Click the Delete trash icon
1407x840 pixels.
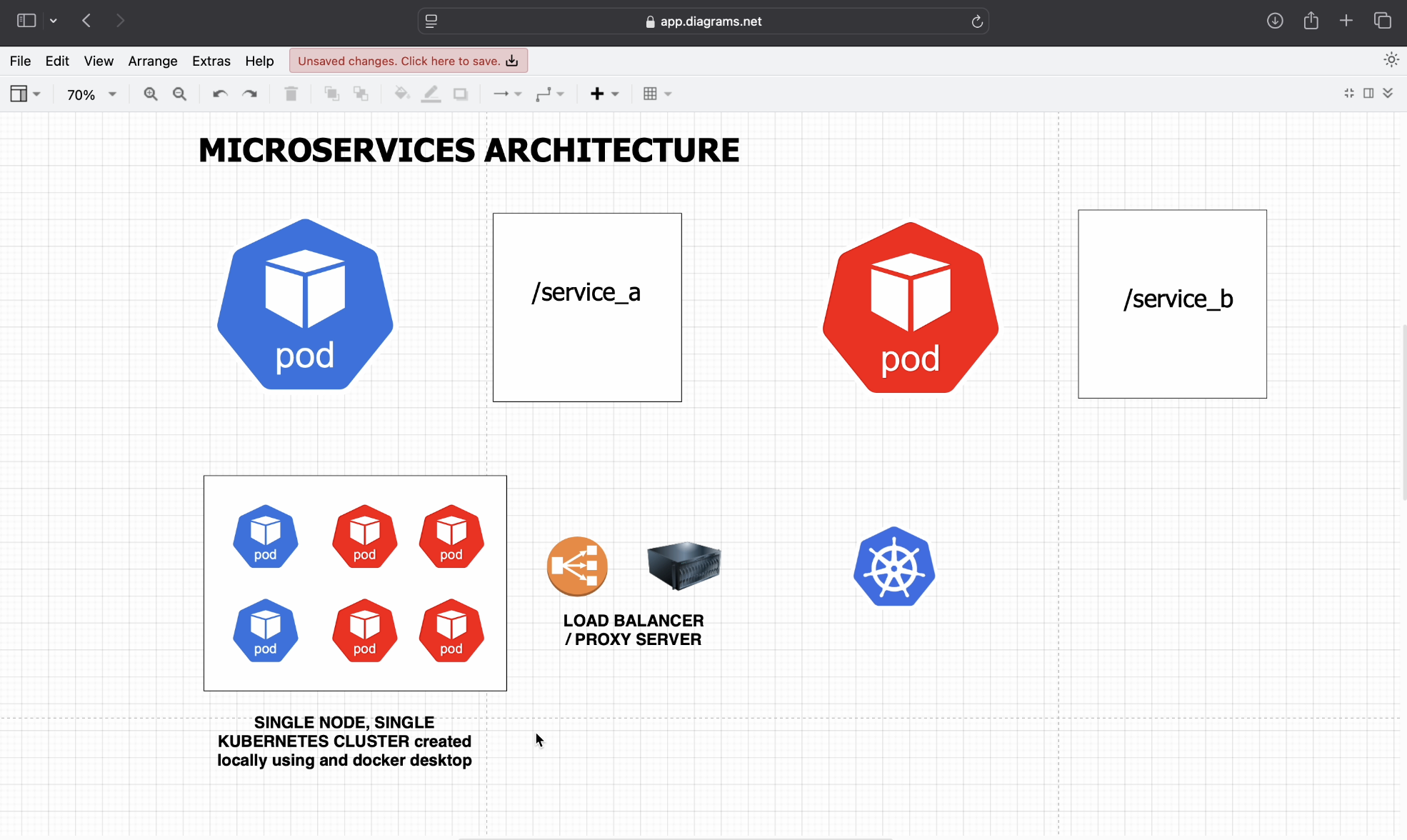[291, 94]
